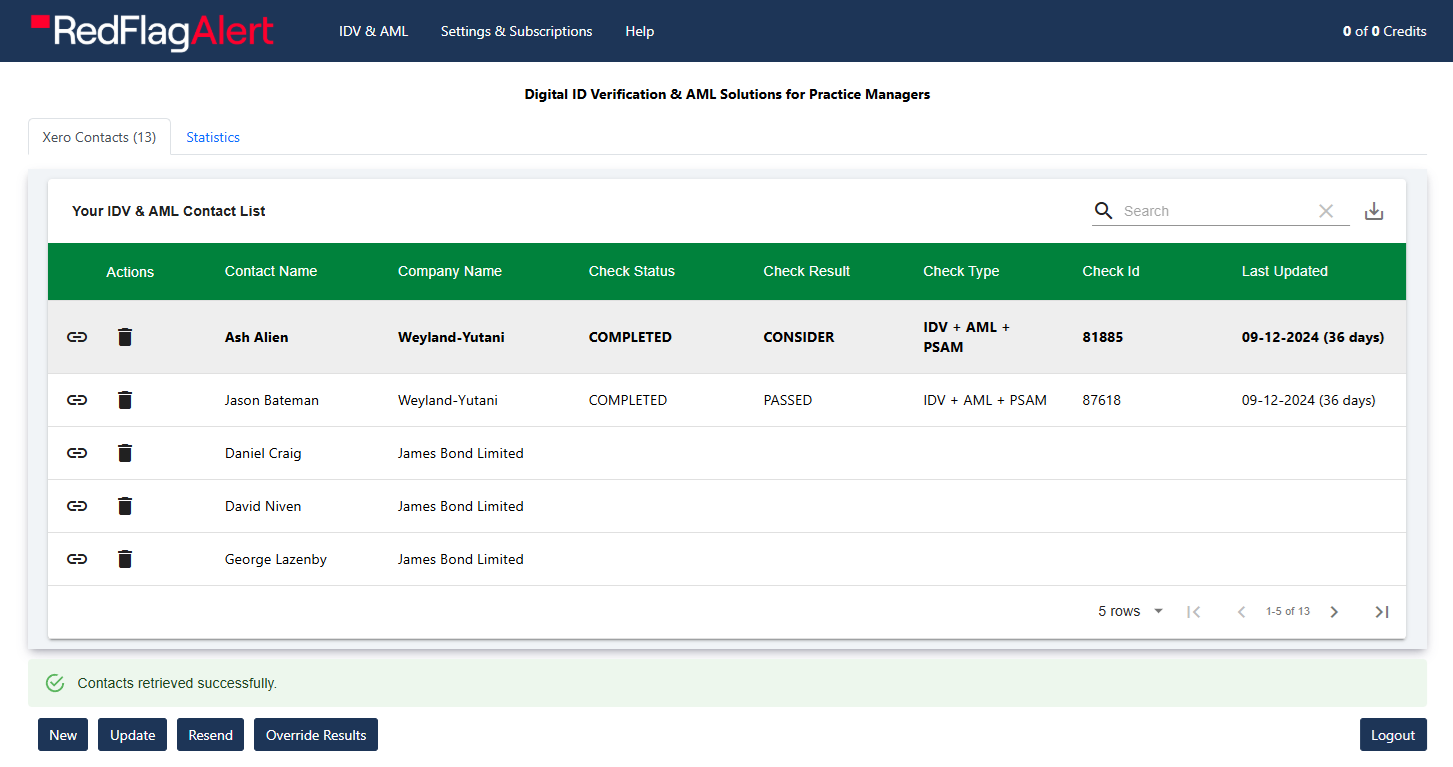Screen dimensions: 1453x767
Task: Select the George Lazenby contact name
Action: tap(276, 559)
